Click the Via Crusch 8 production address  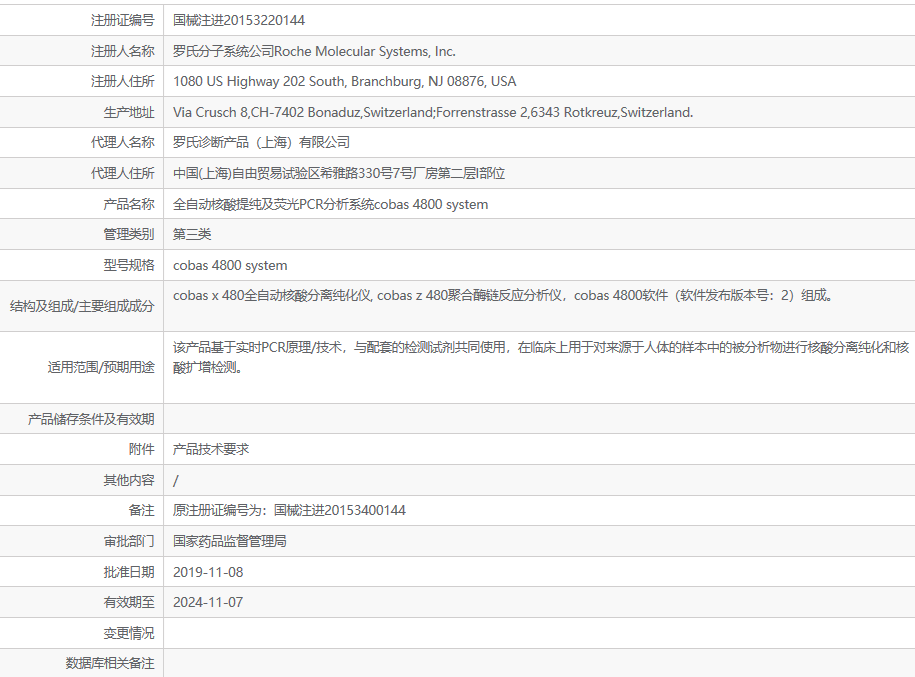click(x=433, y=112)
